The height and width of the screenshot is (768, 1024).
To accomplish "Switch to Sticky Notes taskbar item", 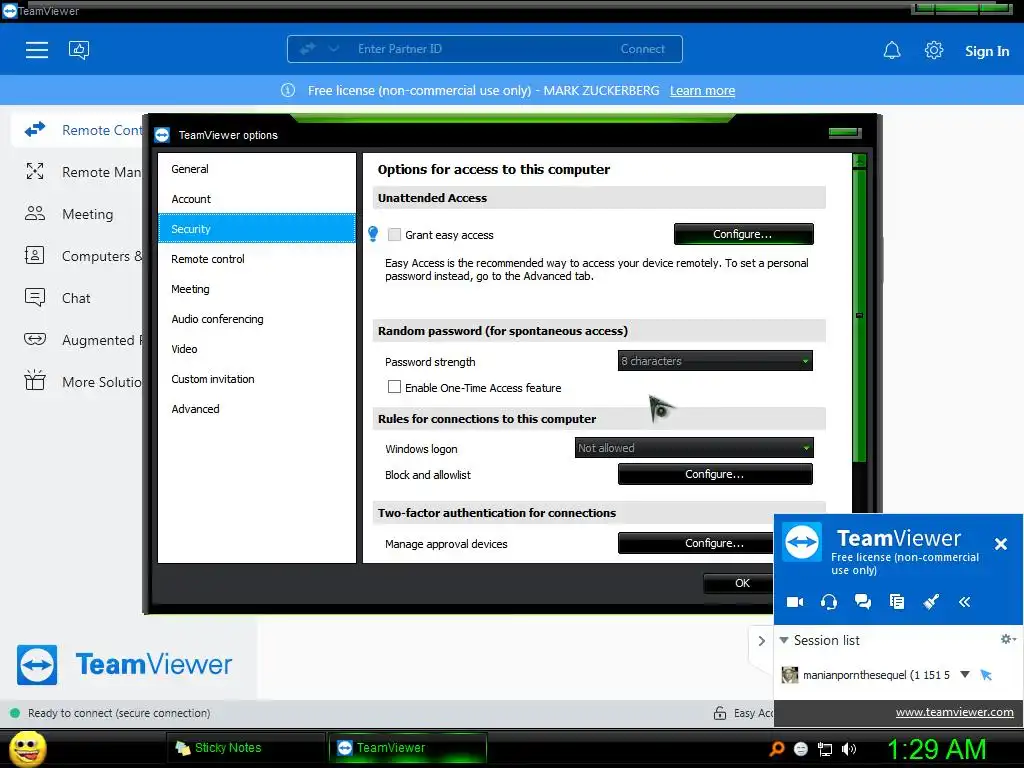I will tap(247, 748).
